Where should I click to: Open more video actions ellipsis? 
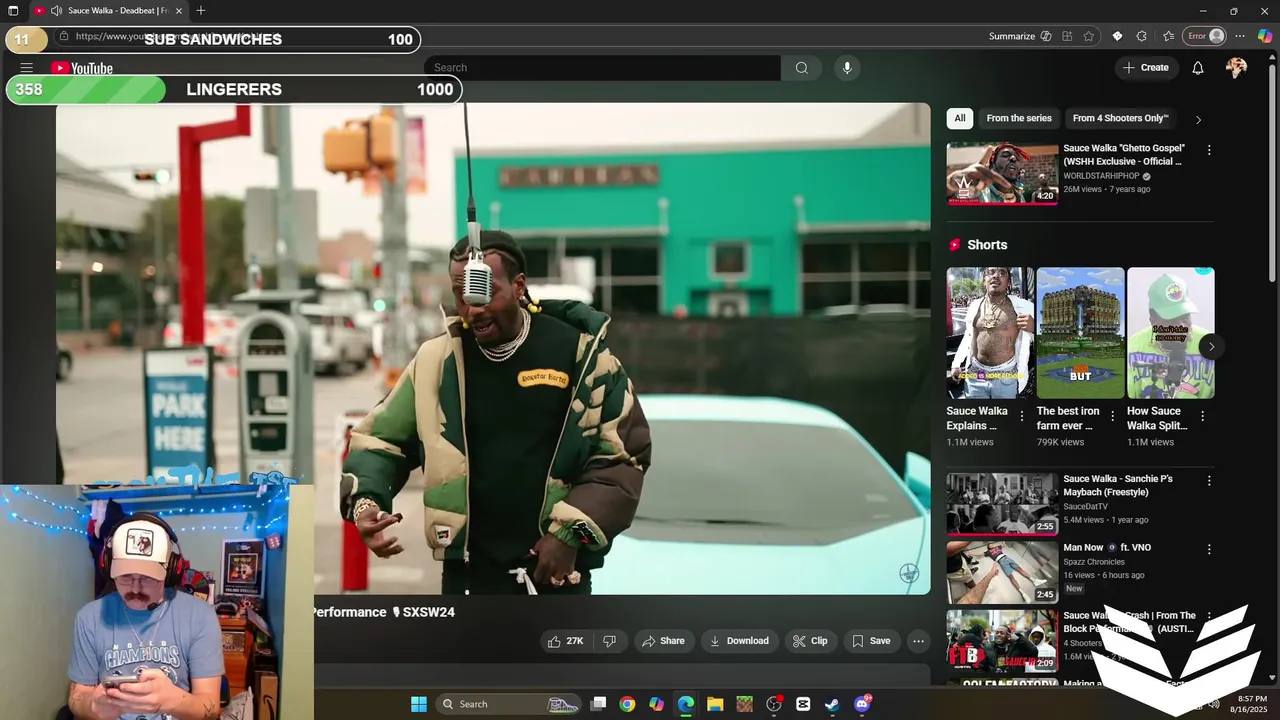[918, 641]
